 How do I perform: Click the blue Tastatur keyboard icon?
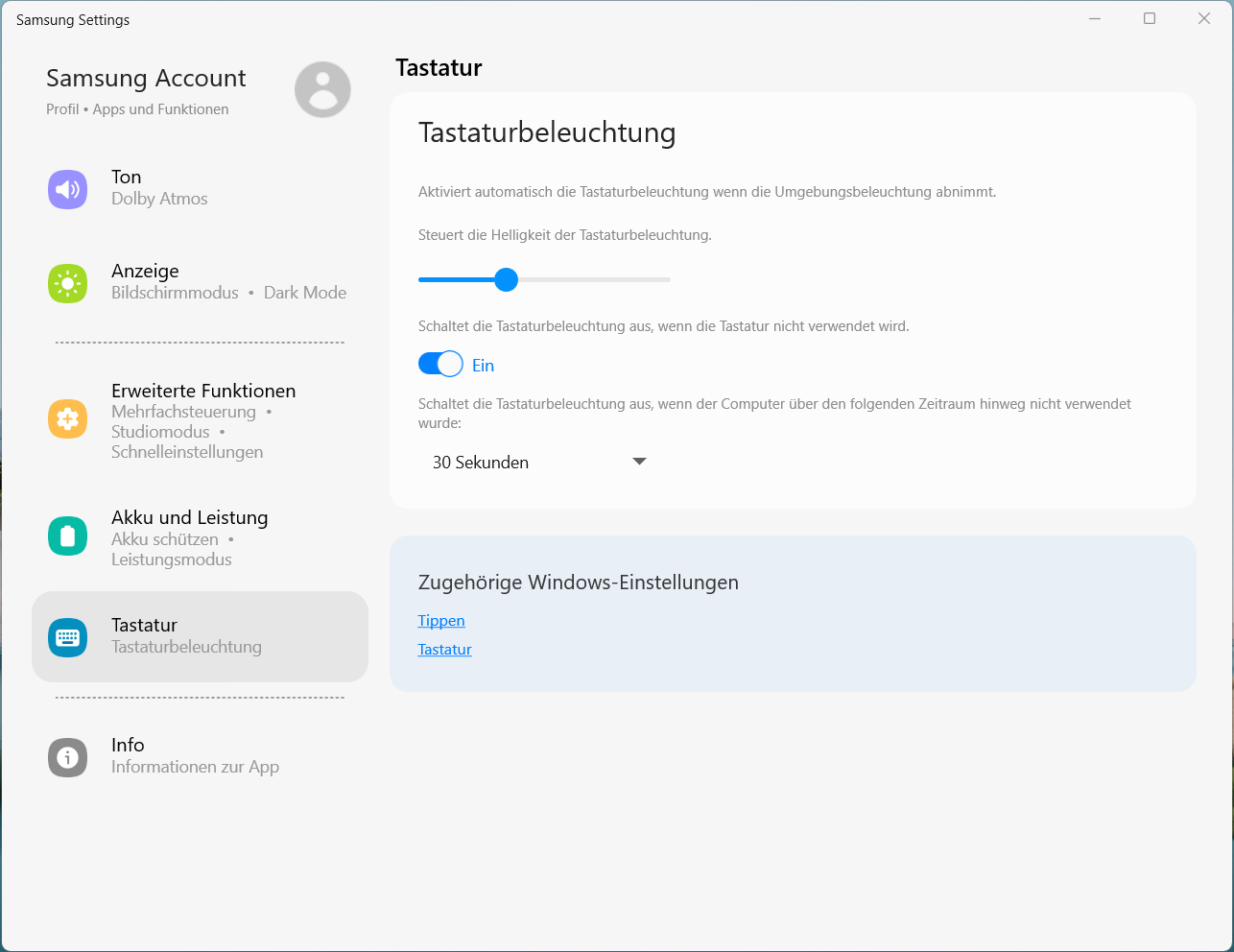point(67,637)
